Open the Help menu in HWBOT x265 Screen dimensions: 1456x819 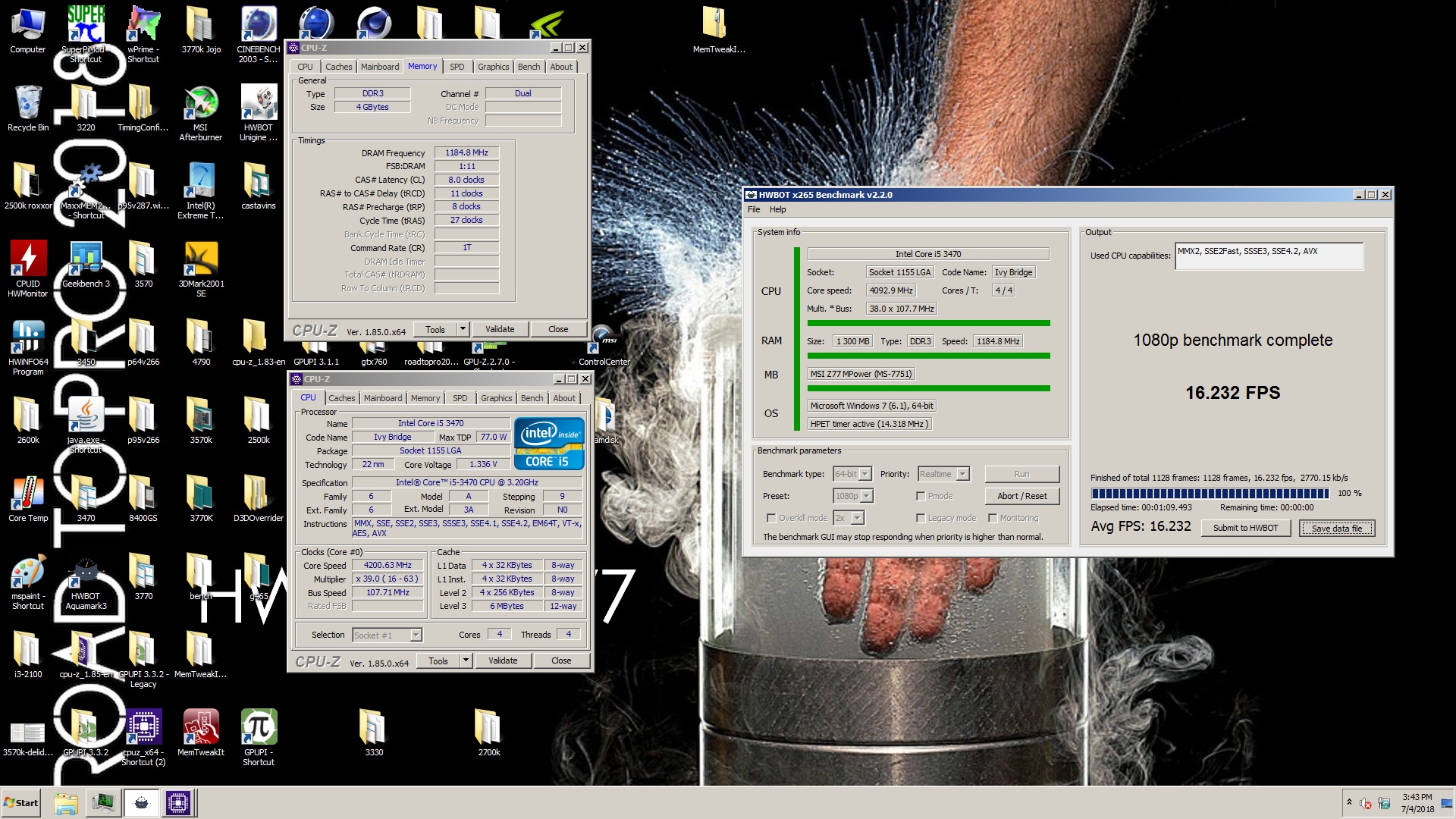(778, 209)
